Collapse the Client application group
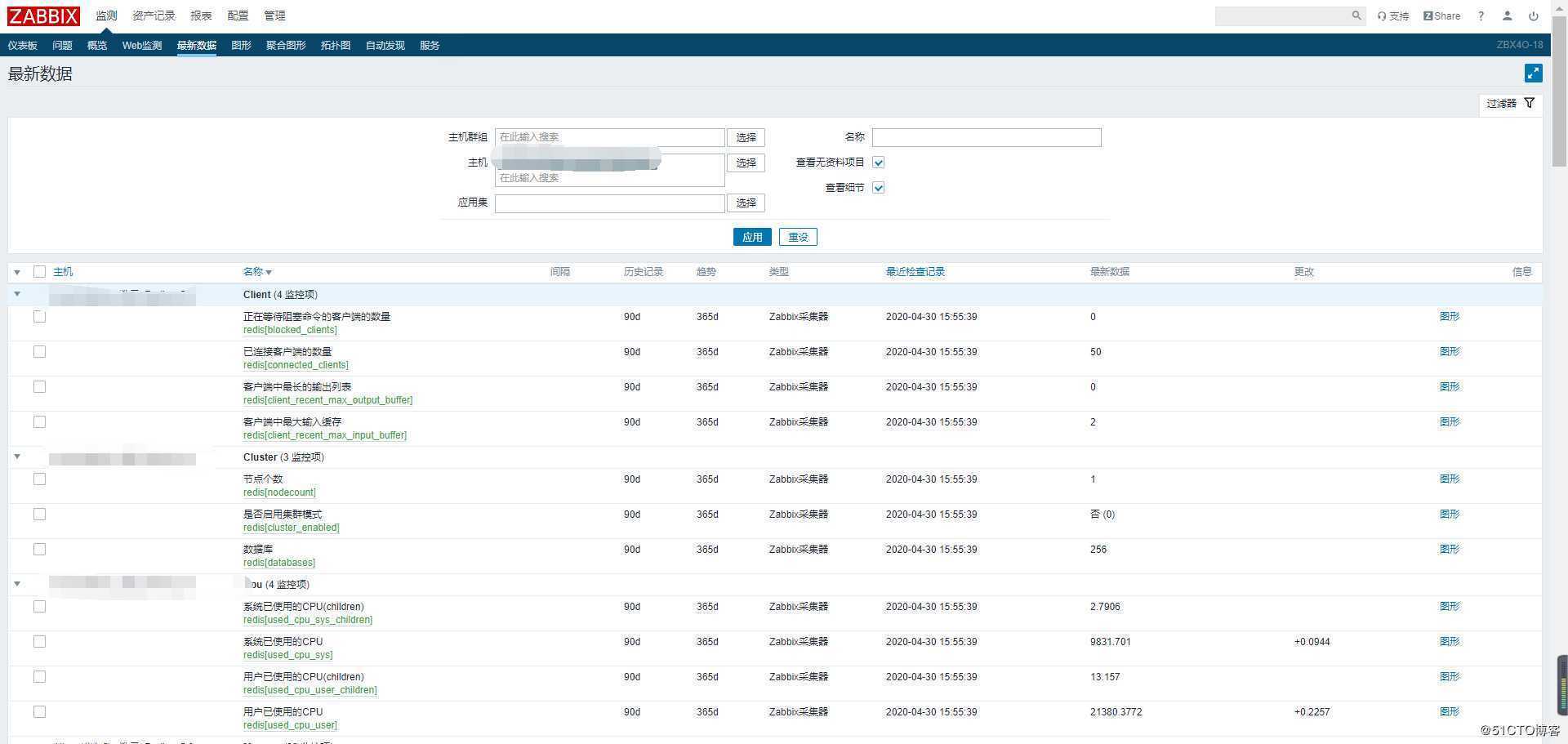 (x=17, y=294)
